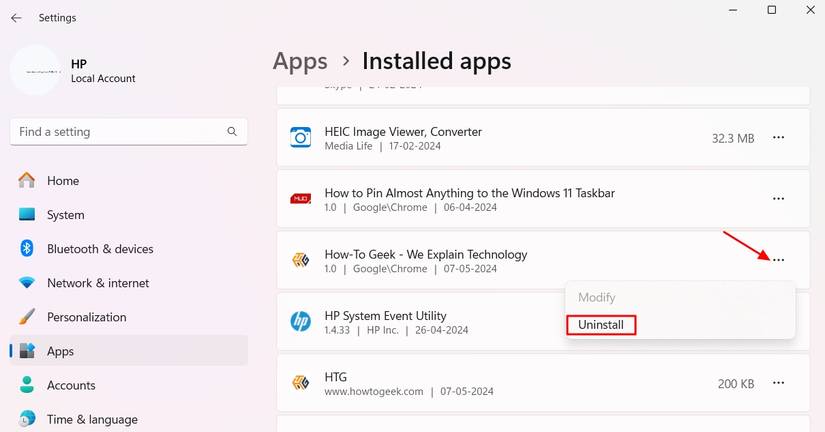Click the search magnifier icon
Screen dimensions: 825x432
click(232, 132)
